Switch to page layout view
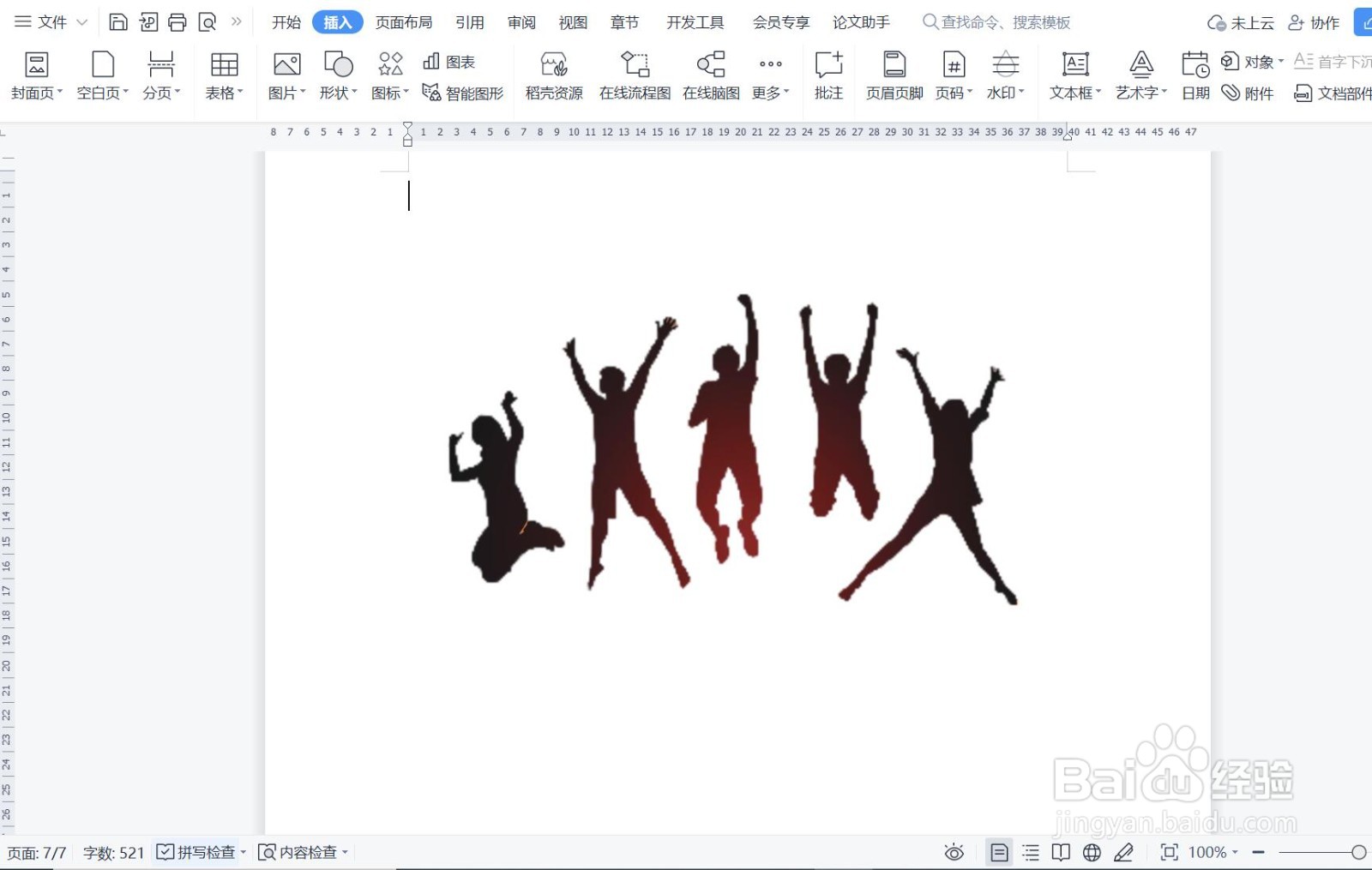The width and height of the screenshot is (1372, 870). [999, 852]
